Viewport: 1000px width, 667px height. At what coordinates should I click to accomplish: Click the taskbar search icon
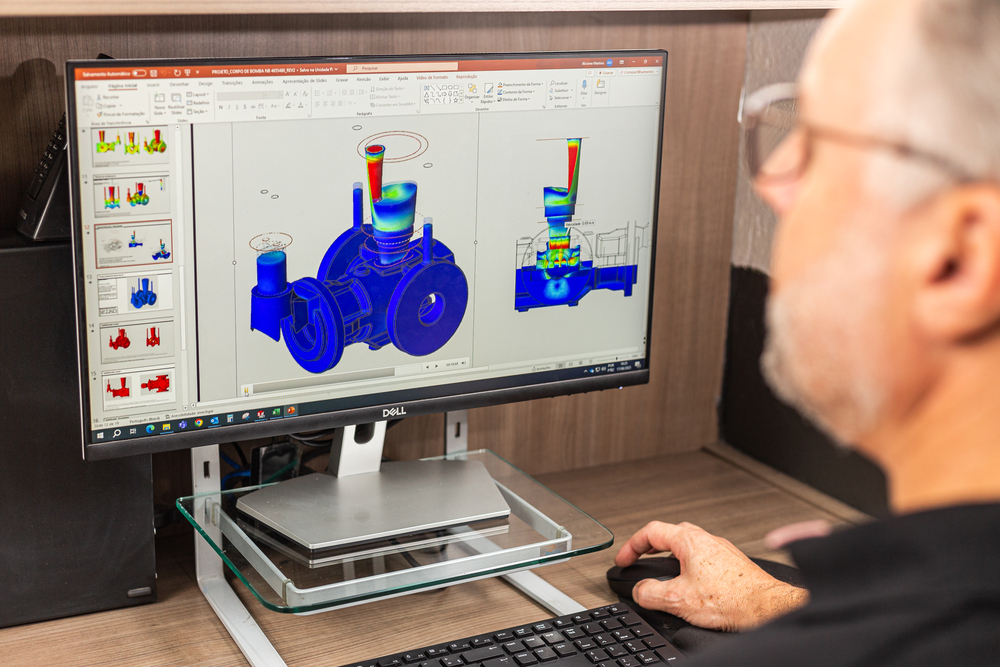click(x=117, y=433)
